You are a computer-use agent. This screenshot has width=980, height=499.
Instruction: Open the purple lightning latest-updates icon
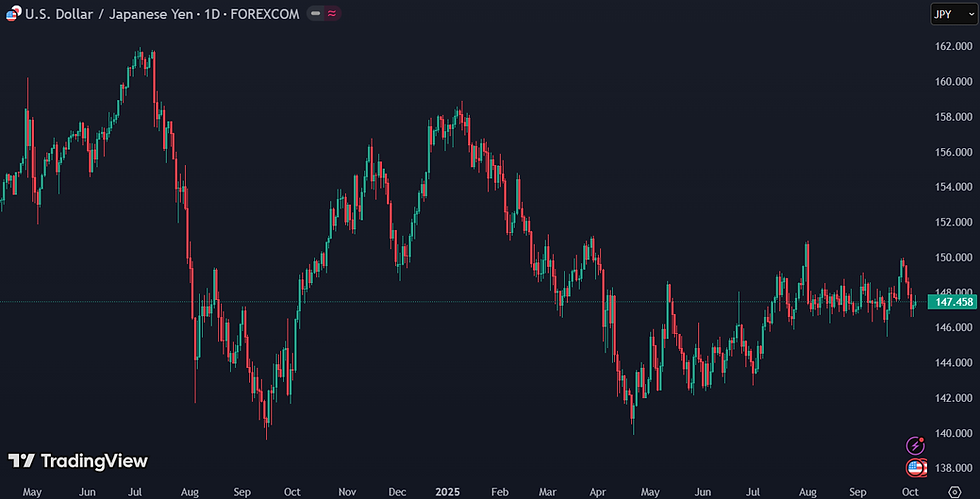pos(915,445)
